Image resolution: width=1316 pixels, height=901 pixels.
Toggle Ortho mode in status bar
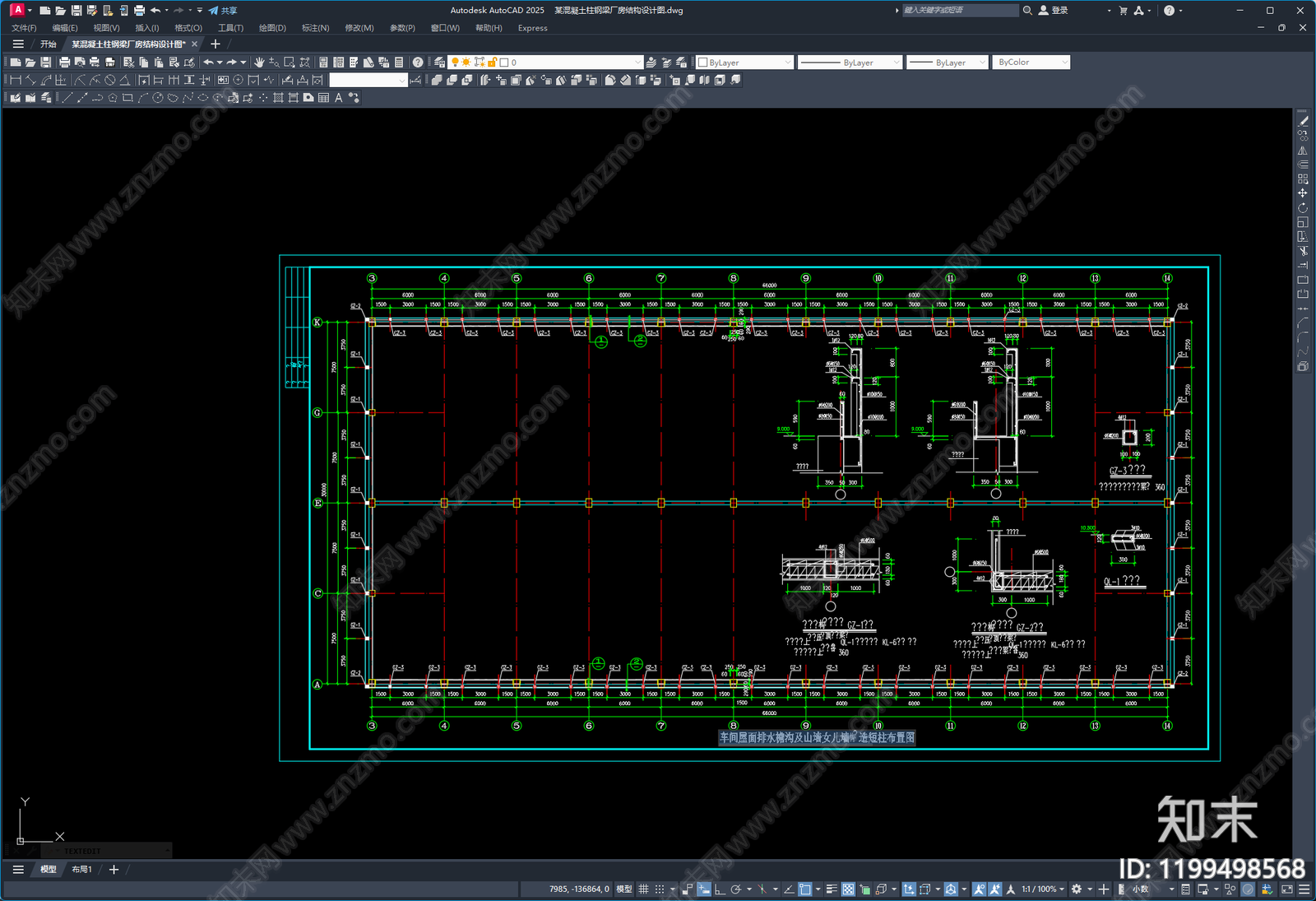coord(720,889)
